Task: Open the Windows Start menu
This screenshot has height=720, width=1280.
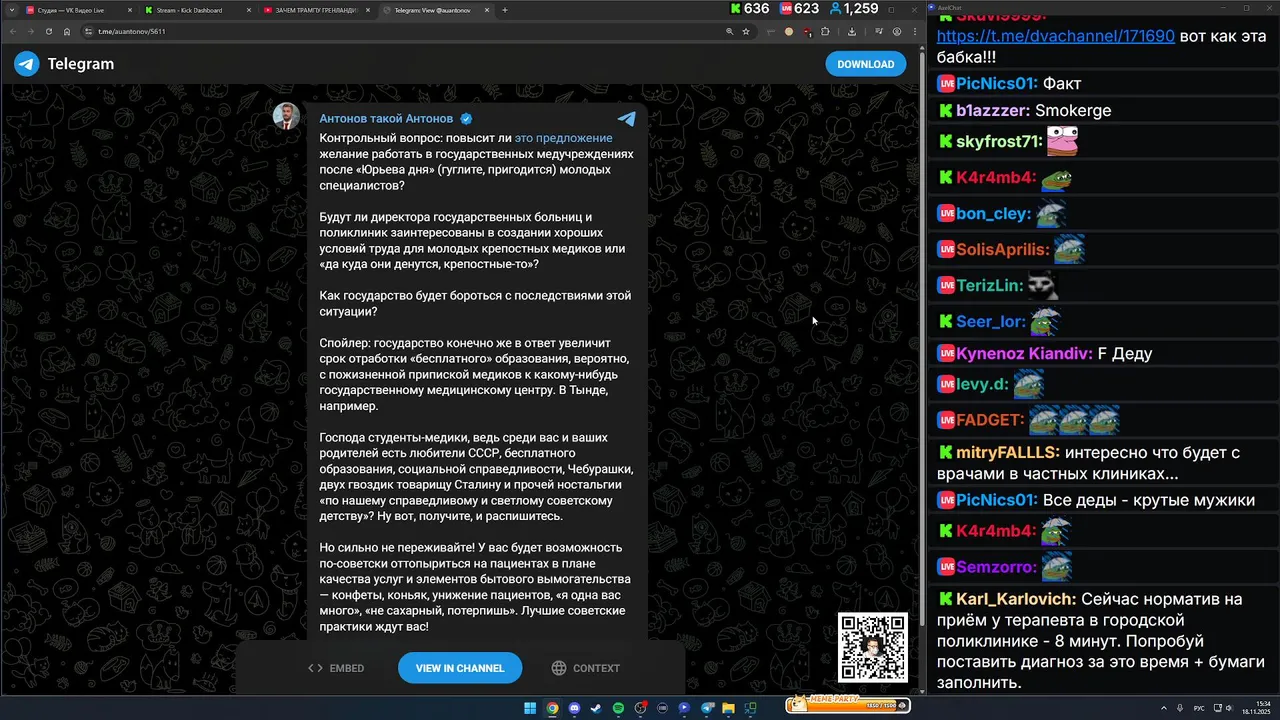Action: pyautogui.click(x=530, y=708)
